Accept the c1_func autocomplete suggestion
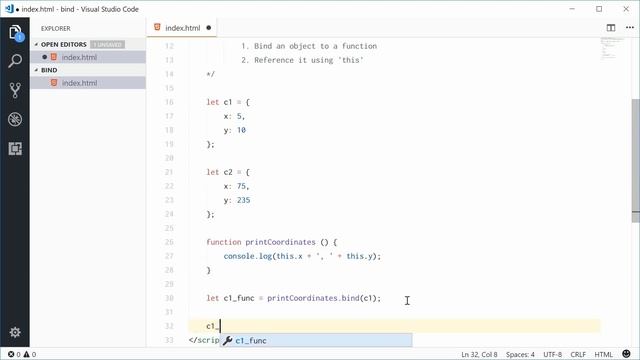Image resolution: width=640 pixels, height=360 pixels. coord(316,340)
